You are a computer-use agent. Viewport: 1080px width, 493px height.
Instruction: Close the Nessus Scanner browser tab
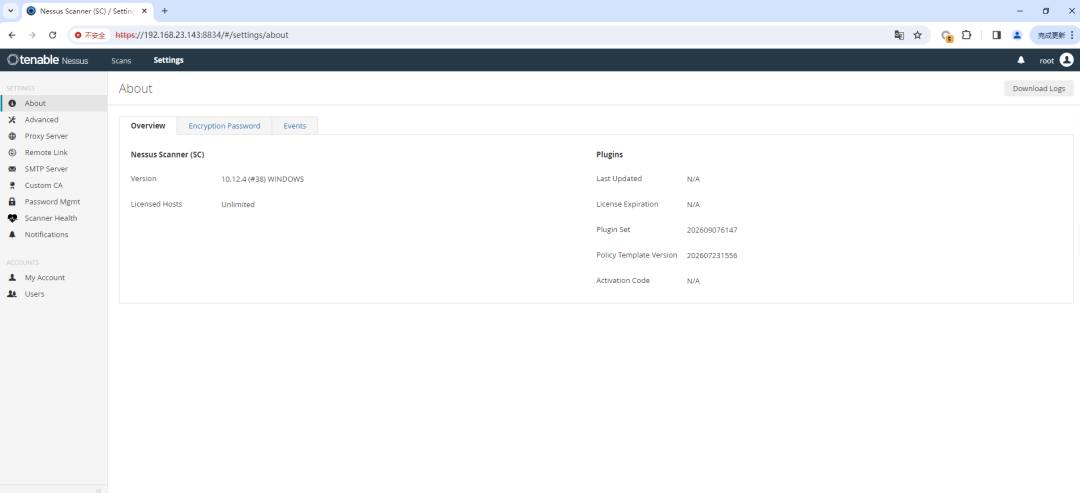(144, 11)
